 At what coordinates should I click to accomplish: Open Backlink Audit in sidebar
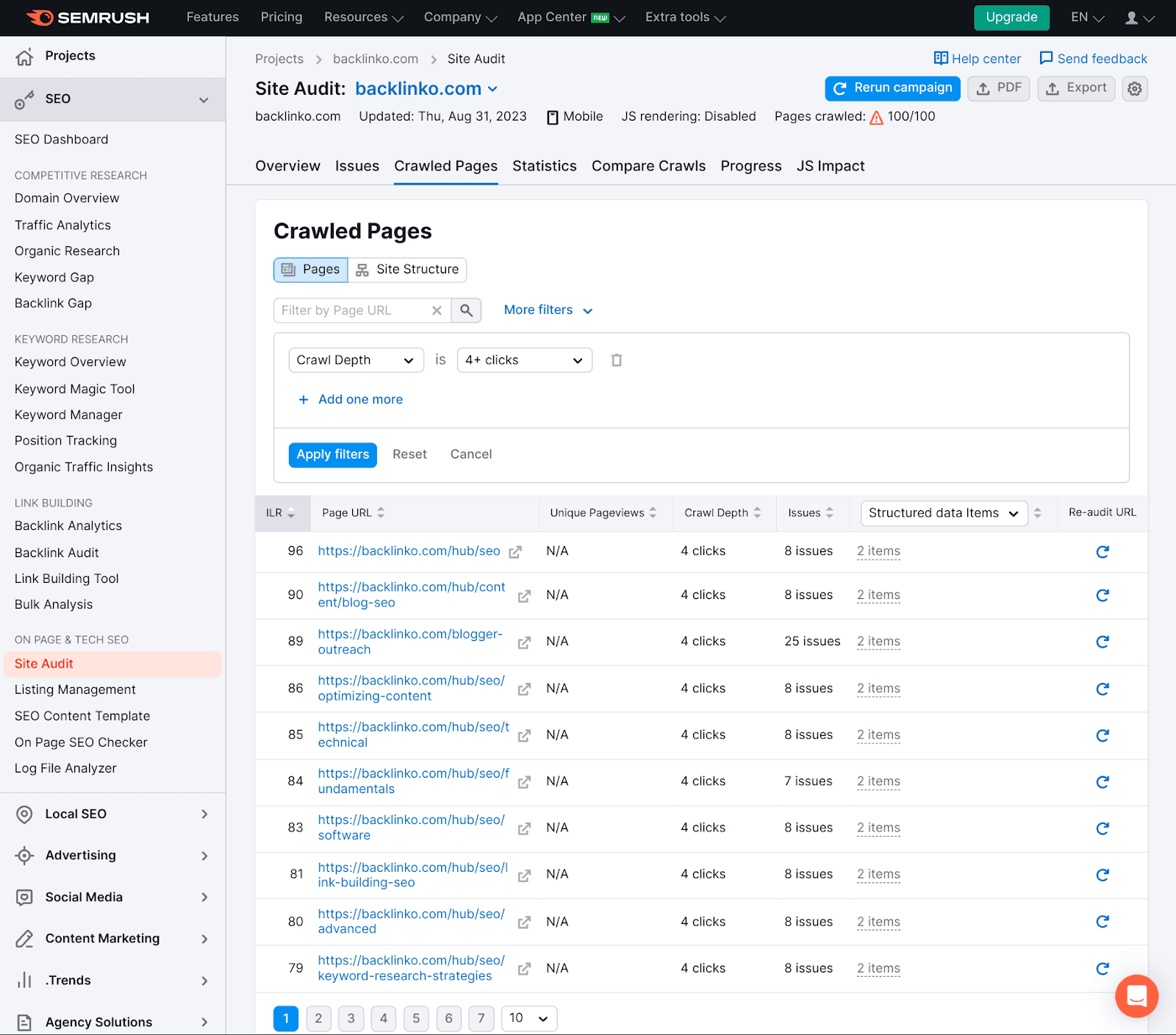(x=57, y=553)
